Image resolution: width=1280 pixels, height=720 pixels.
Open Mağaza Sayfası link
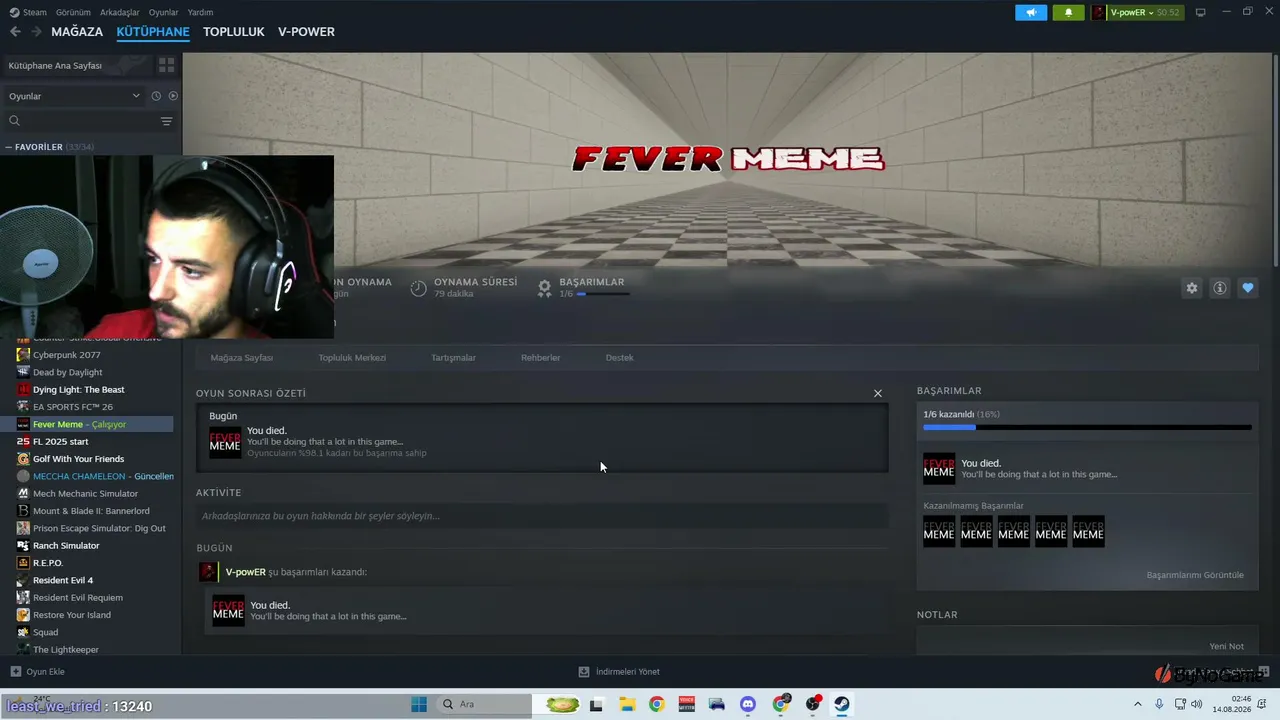[x=241, y=358]
